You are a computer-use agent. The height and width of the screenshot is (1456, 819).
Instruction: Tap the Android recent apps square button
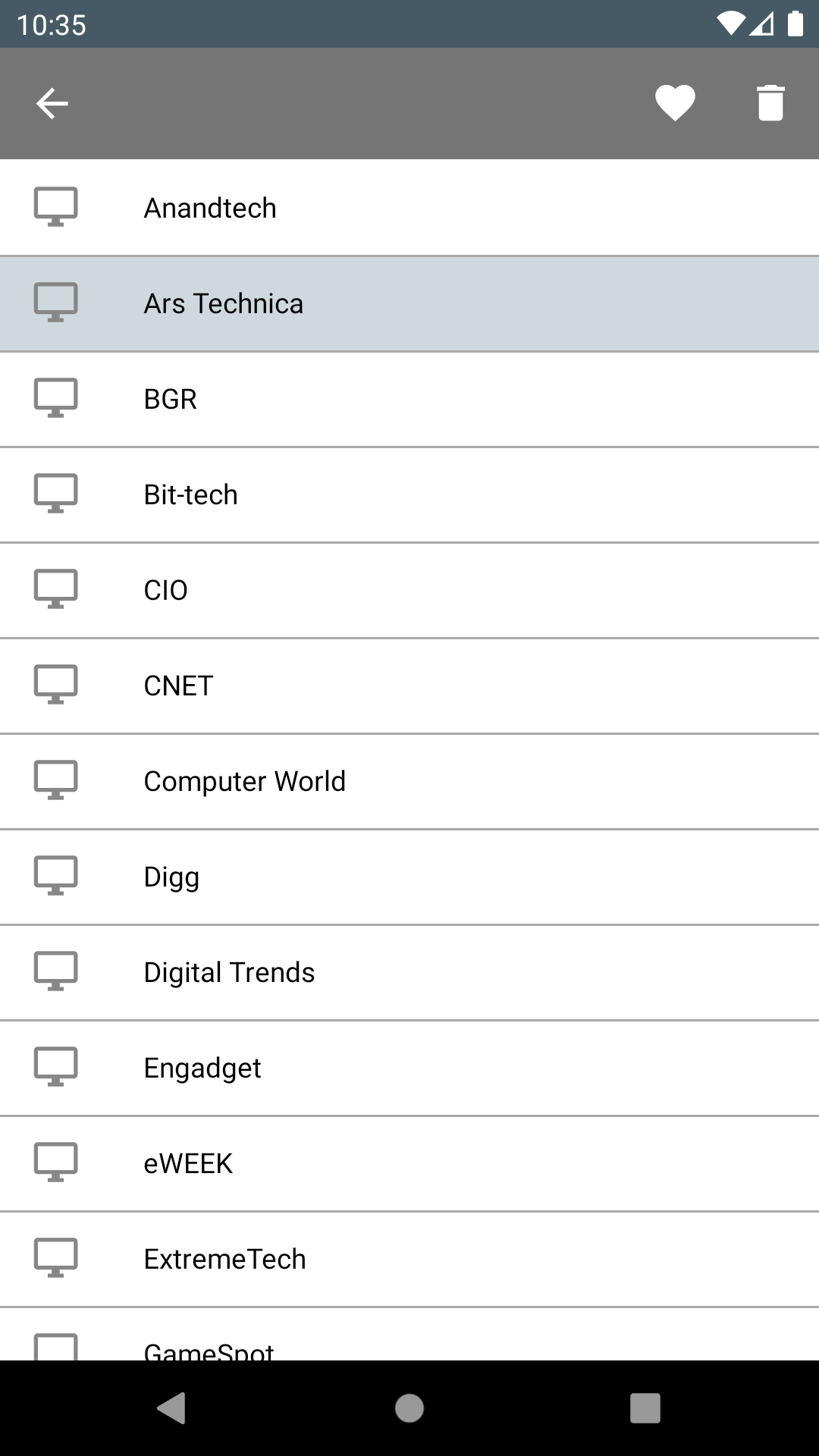[x=645, y=1408]
